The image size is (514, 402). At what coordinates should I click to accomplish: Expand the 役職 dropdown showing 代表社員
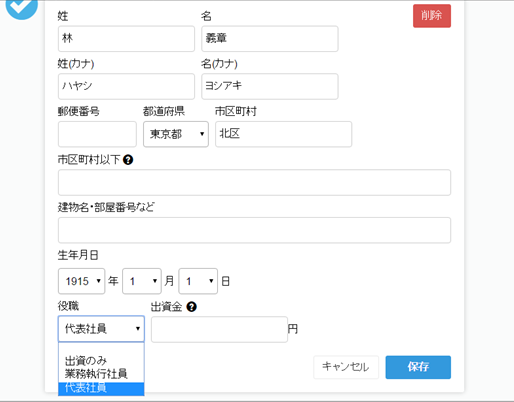point(101,329)
